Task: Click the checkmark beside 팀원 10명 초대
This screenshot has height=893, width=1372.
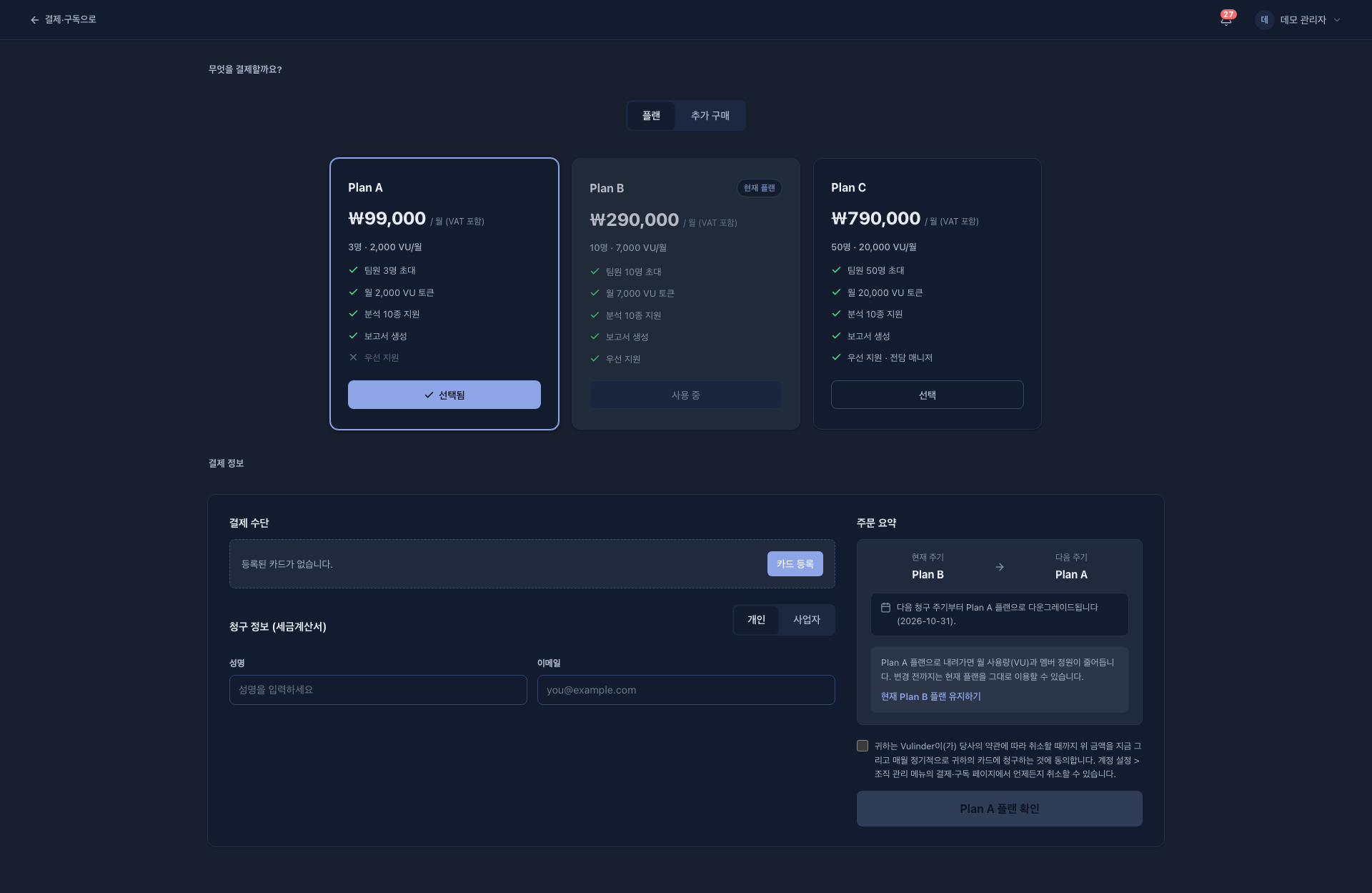Action: pyautogui.click(x=595, y=272)
